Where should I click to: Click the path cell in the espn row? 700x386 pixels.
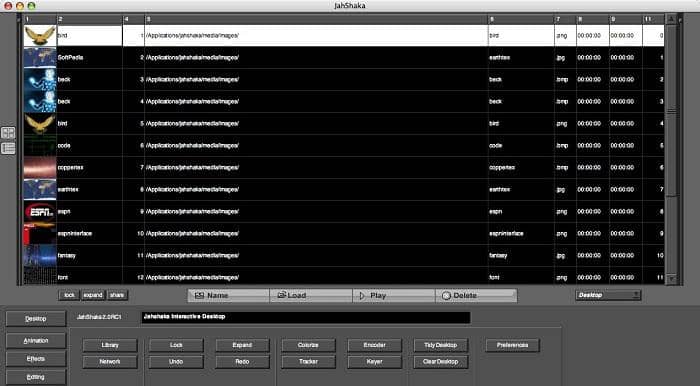[316, 212]
